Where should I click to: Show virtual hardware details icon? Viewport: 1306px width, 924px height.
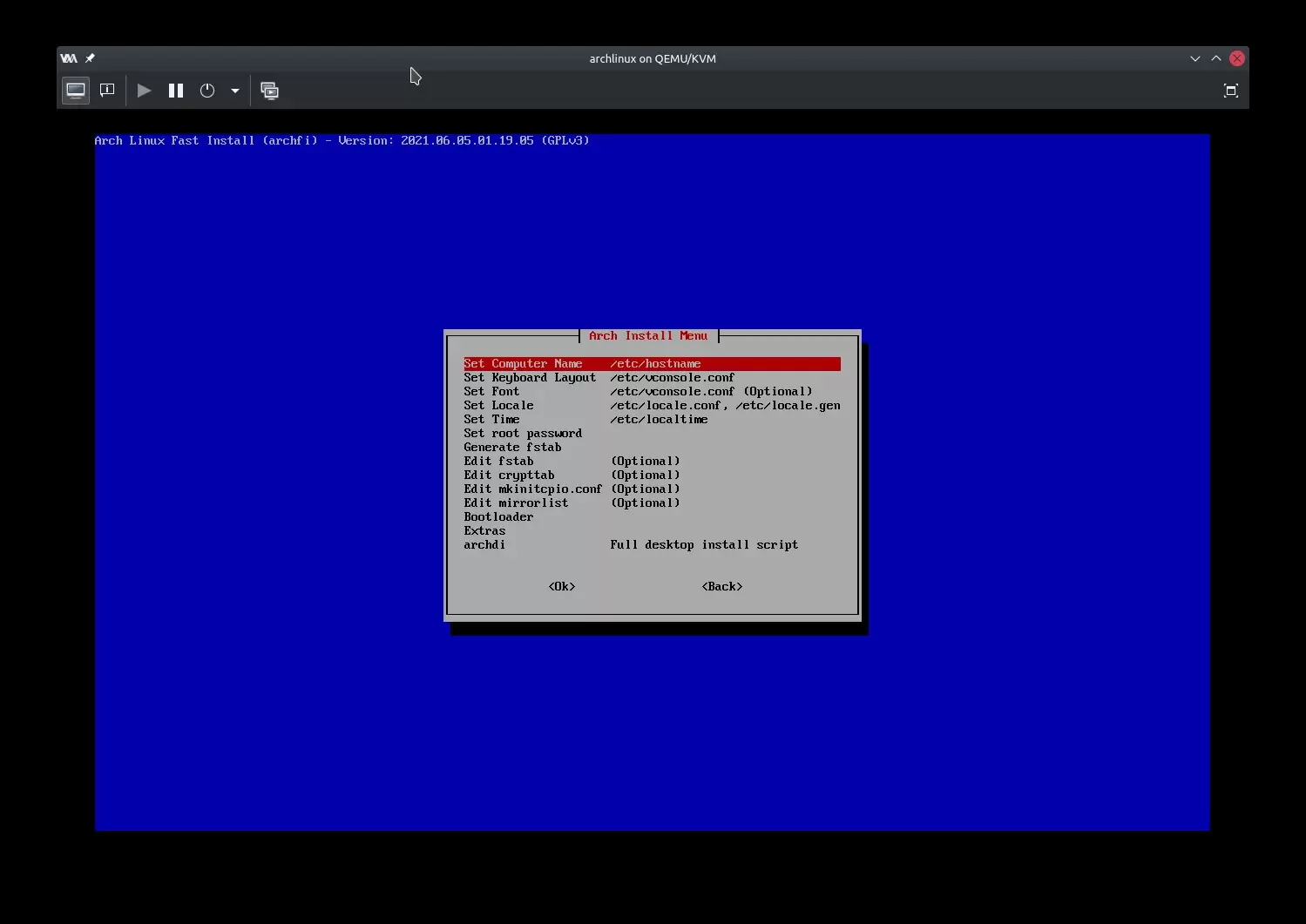107,91
